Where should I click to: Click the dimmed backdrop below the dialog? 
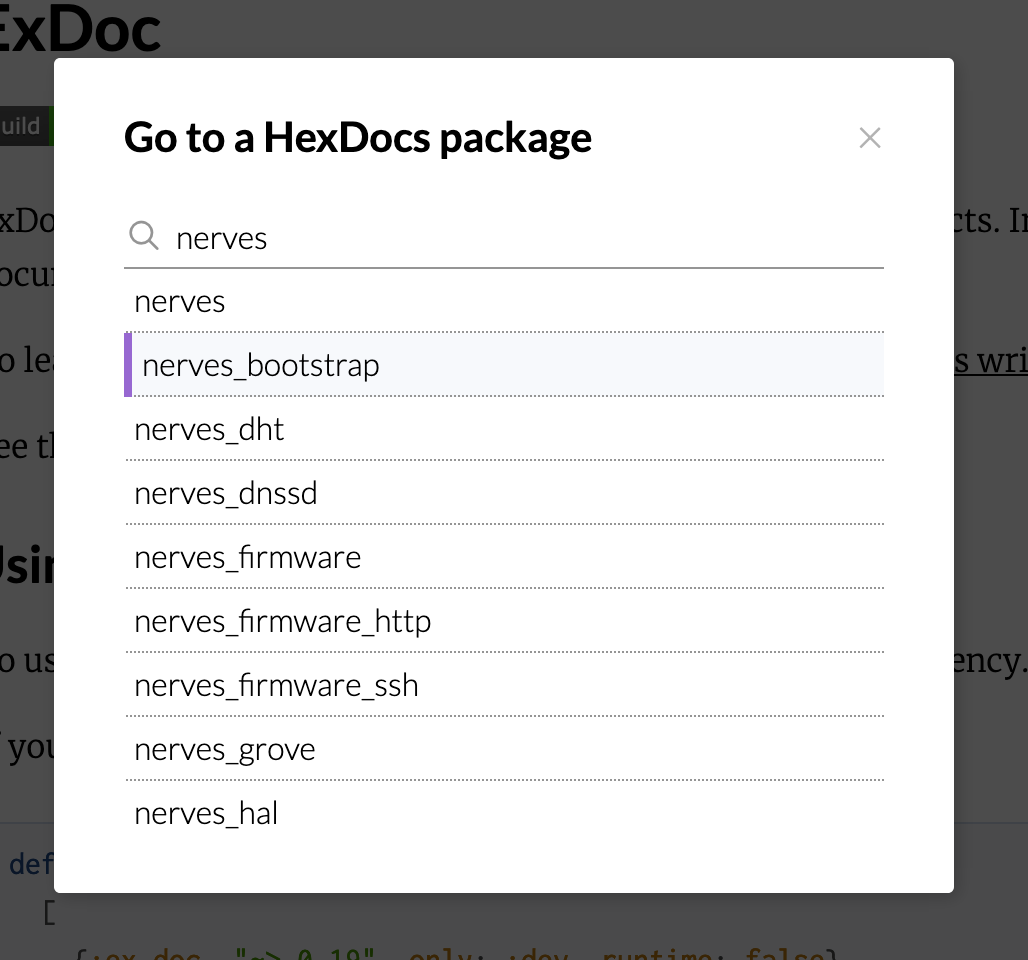click(500, 925)
